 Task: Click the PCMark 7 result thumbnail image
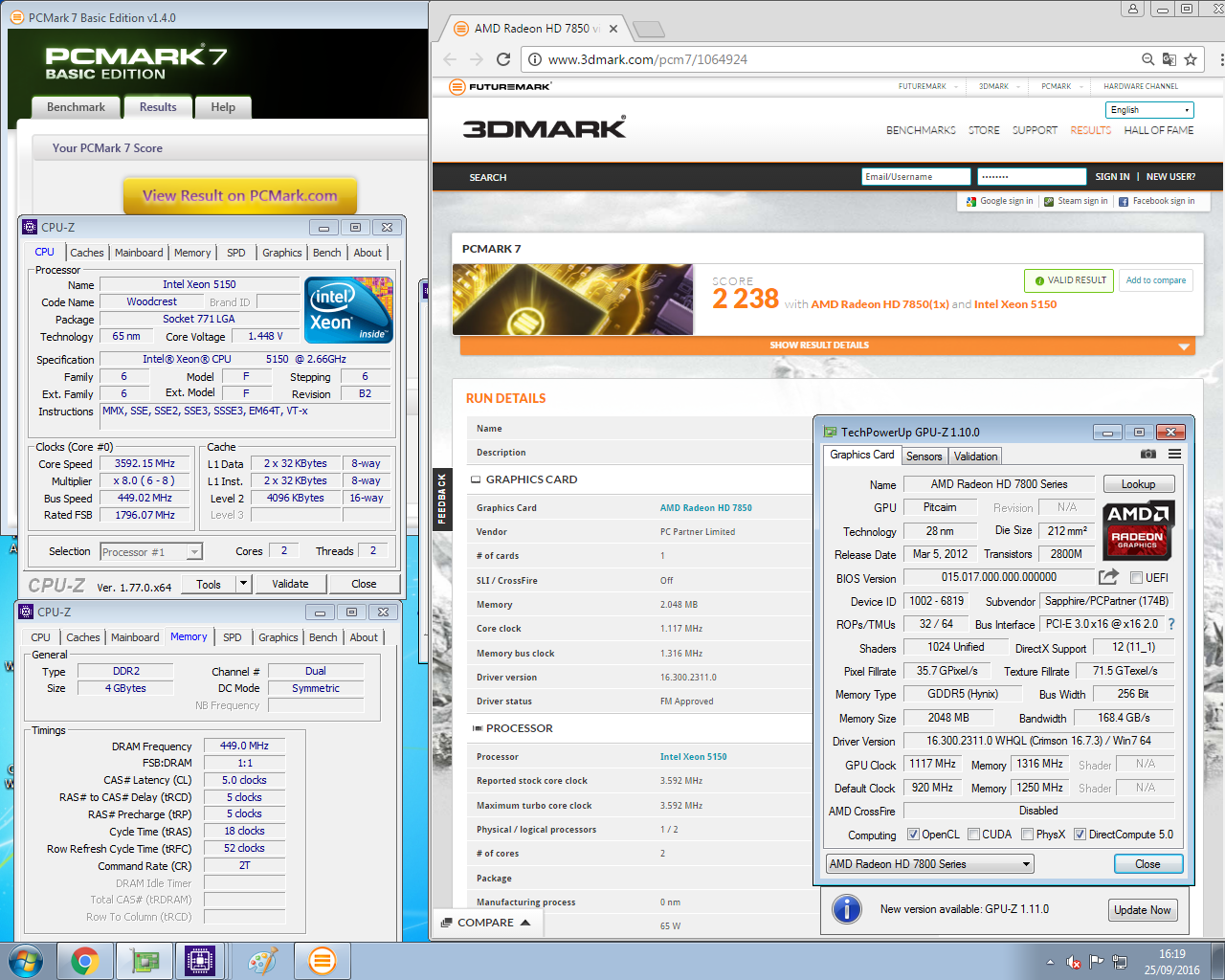point(572,300)
